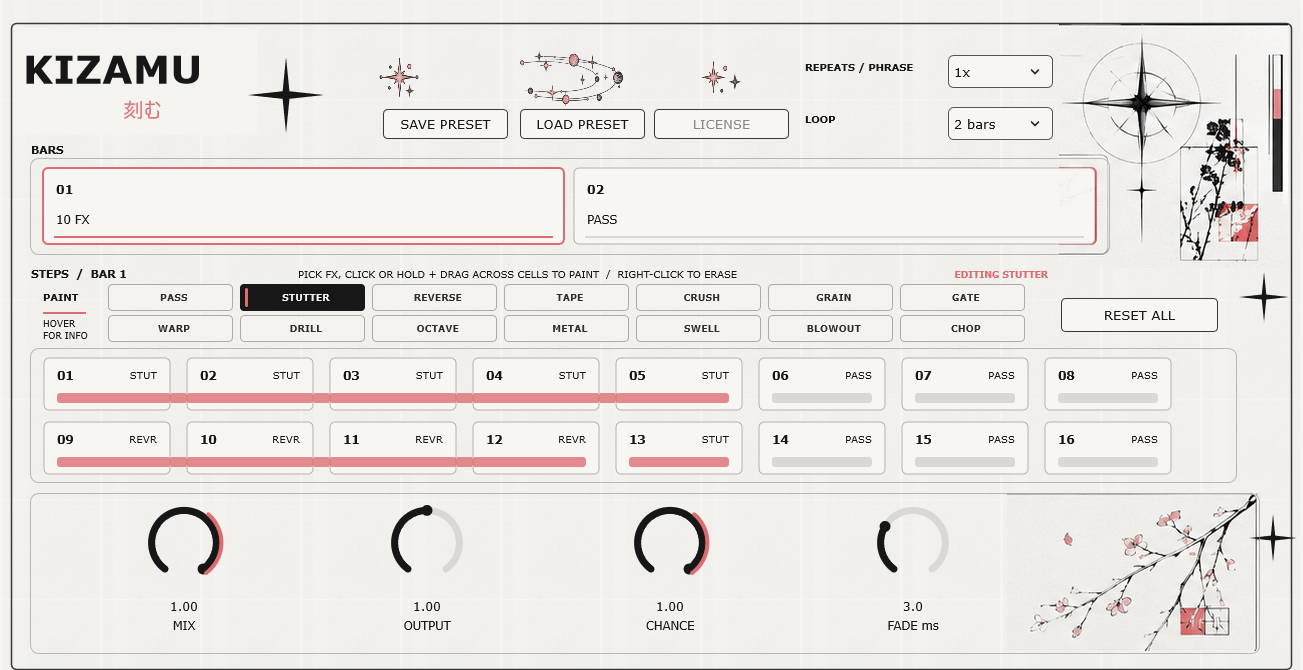Paint step cell 15 PASS

click(x=965, y=448)
